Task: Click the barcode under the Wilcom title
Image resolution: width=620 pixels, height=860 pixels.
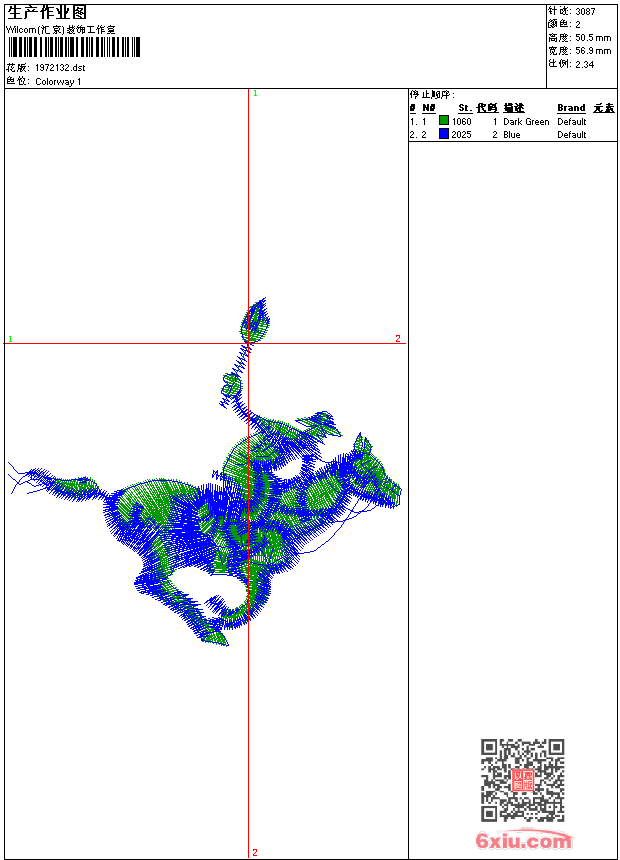Action: tap(73, 47)
